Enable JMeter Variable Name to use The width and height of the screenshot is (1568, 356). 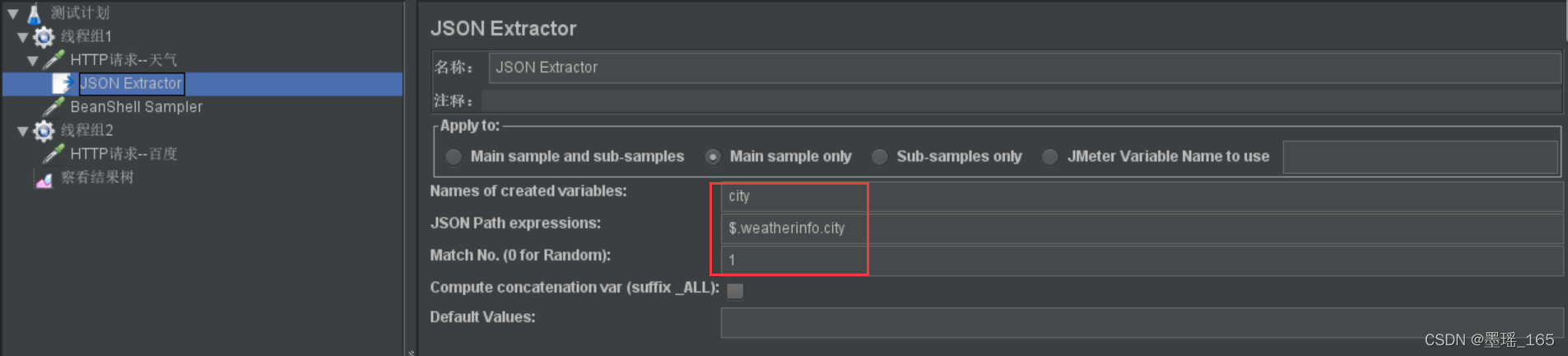pos(1050,157)
